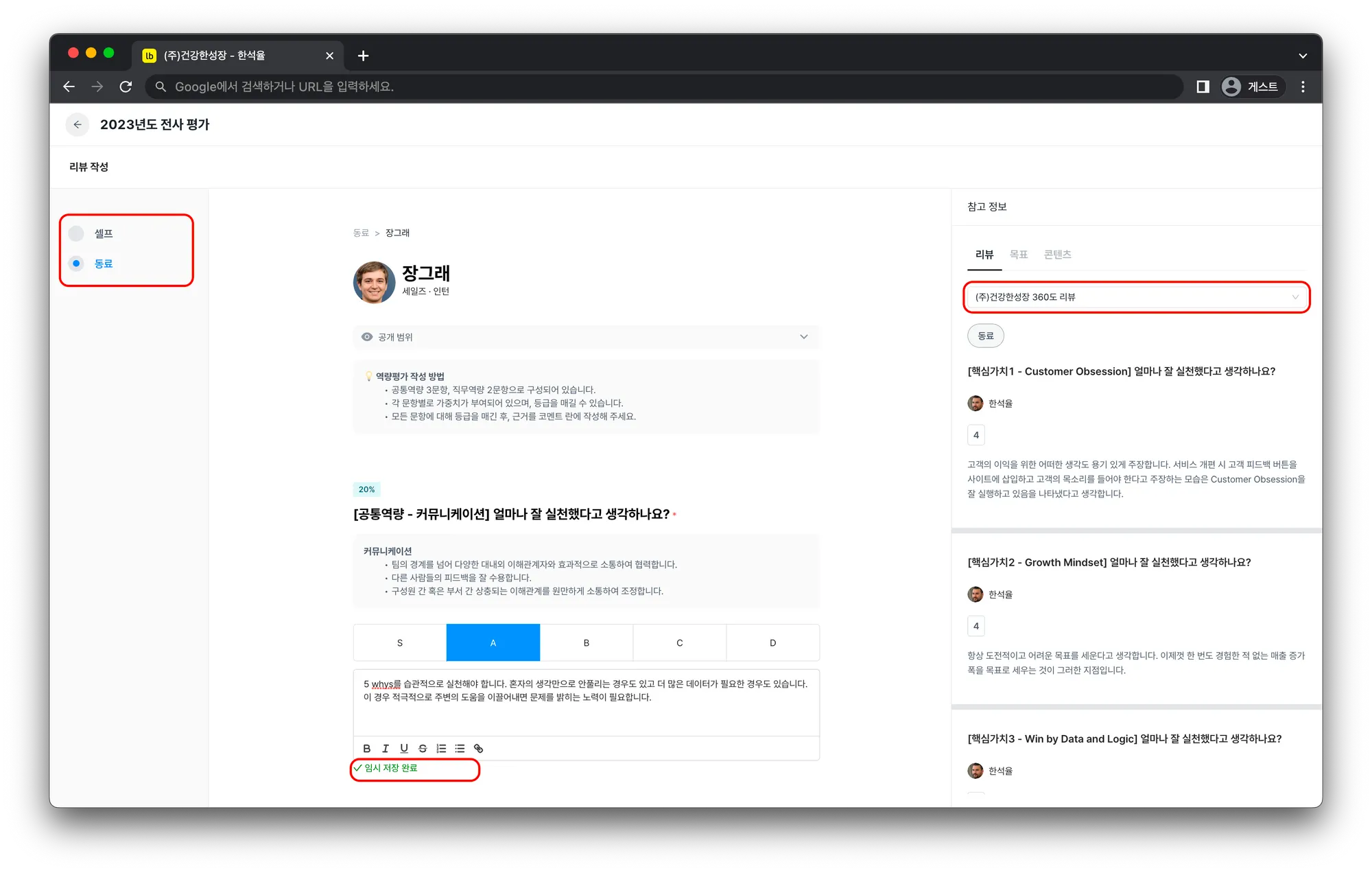
Task: Insert numbered list in comment editor
Action: click(x=441, y=748)
